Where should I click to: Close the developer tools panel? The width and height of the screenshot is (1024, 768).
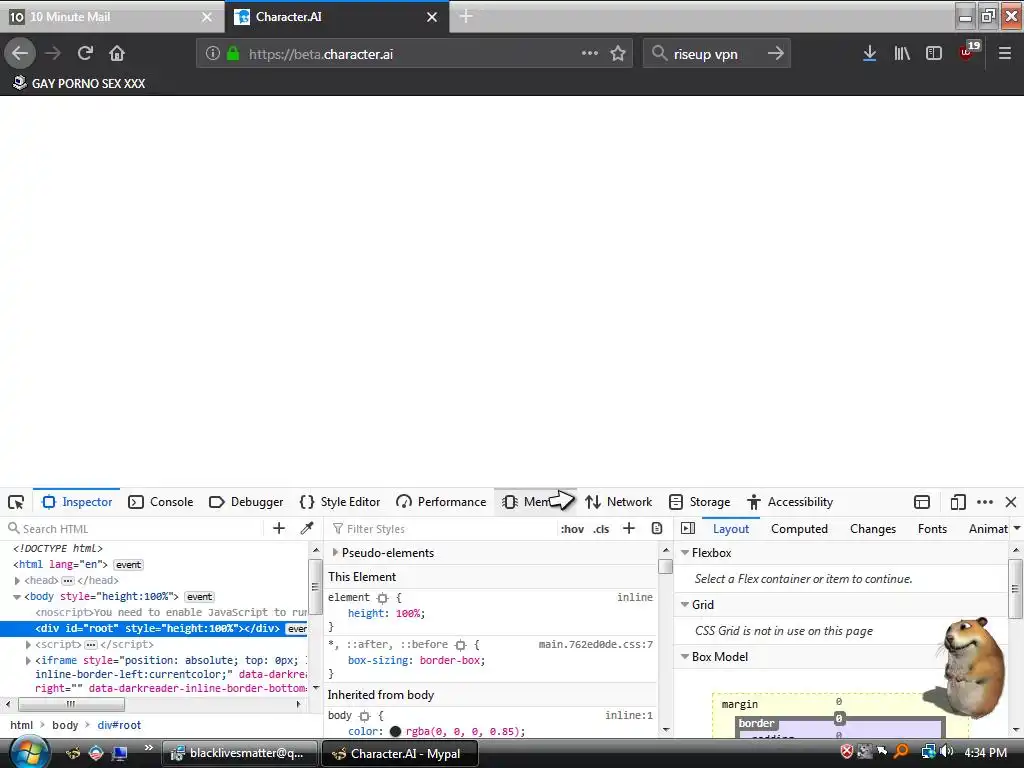(1011, 502)
